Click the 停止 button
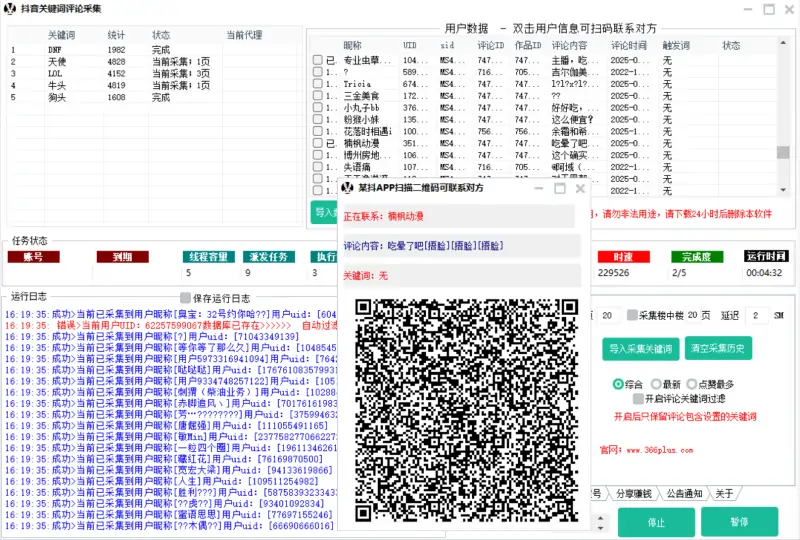The height and width of the screenshot is (540, 800). click(656, 522)
